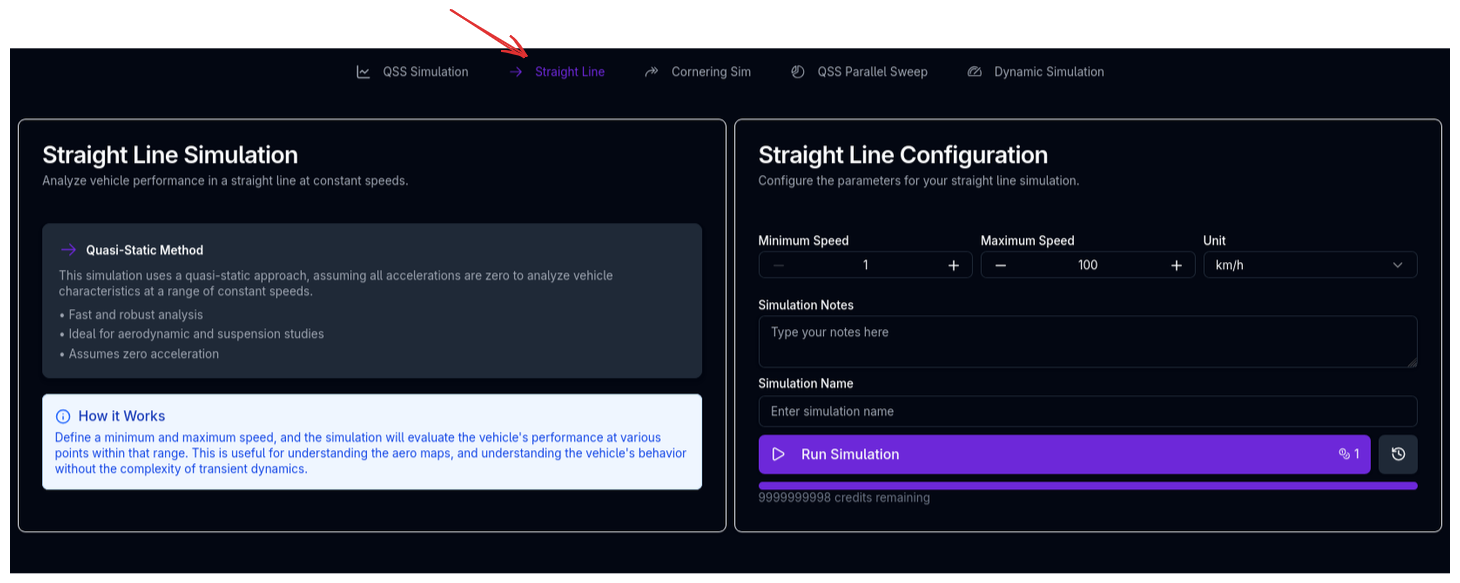
Task: Focus the Simulation Name input field
Action: [x=1087, y=411]
